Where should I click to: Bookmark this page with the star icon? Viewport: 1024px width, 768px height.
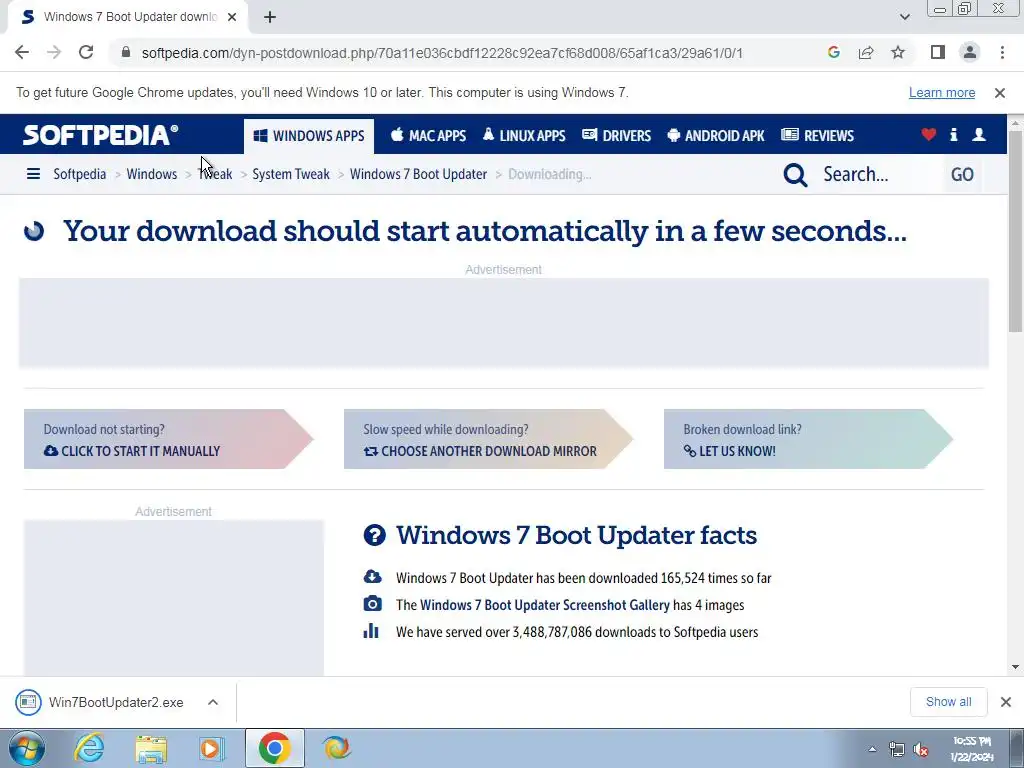[898, 52]
